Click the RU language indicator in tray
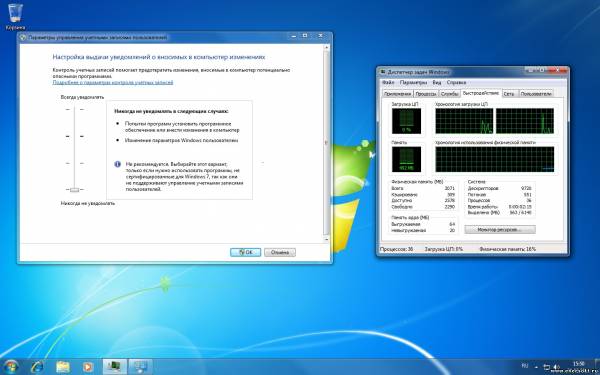The height and width of the screenshot is (375, 600). [x=525, y=367]
